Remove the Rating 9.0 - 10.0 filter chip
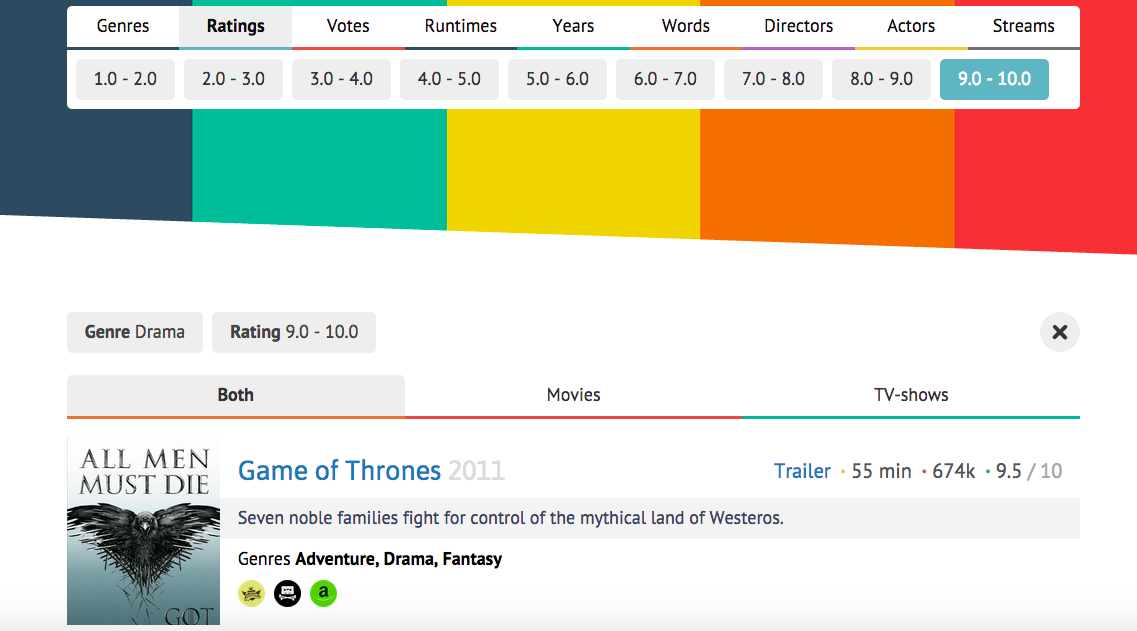The width and height of the screenshot is (1137, 631). pos(294,332)
